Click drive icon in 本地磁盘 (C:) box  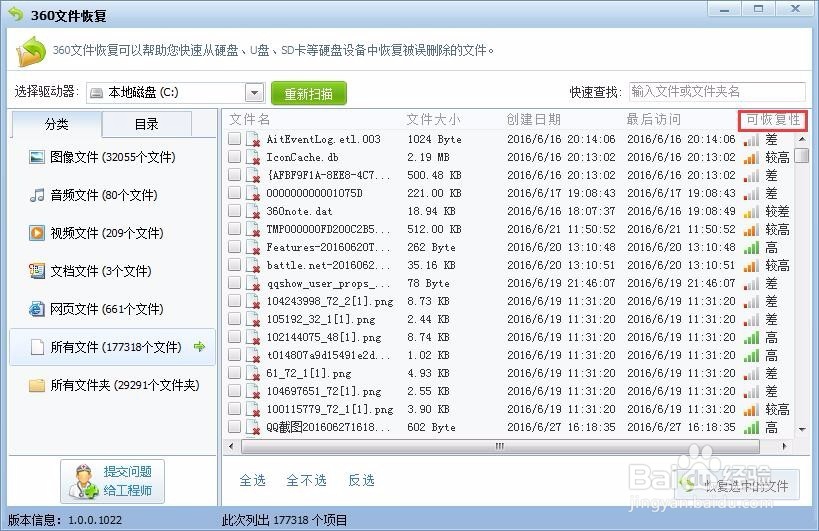(97, 93)
